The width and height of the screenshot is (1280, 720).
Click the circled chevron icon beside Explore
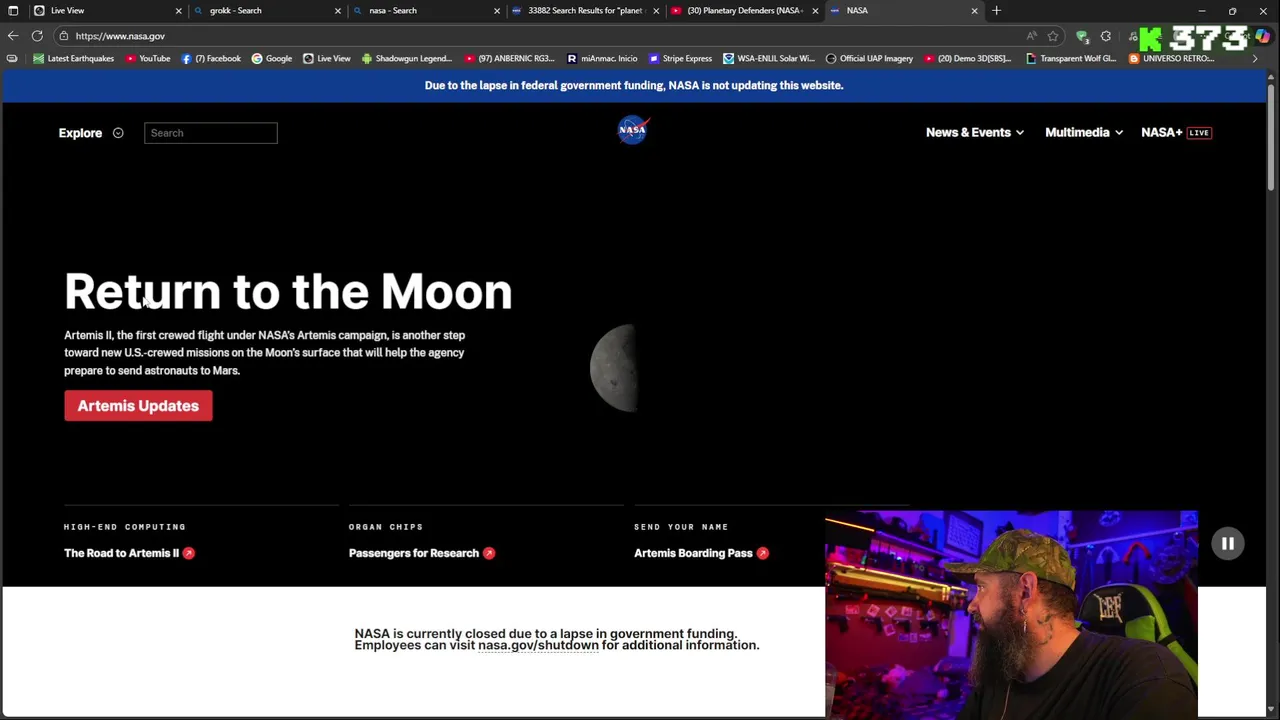(118, 133)
